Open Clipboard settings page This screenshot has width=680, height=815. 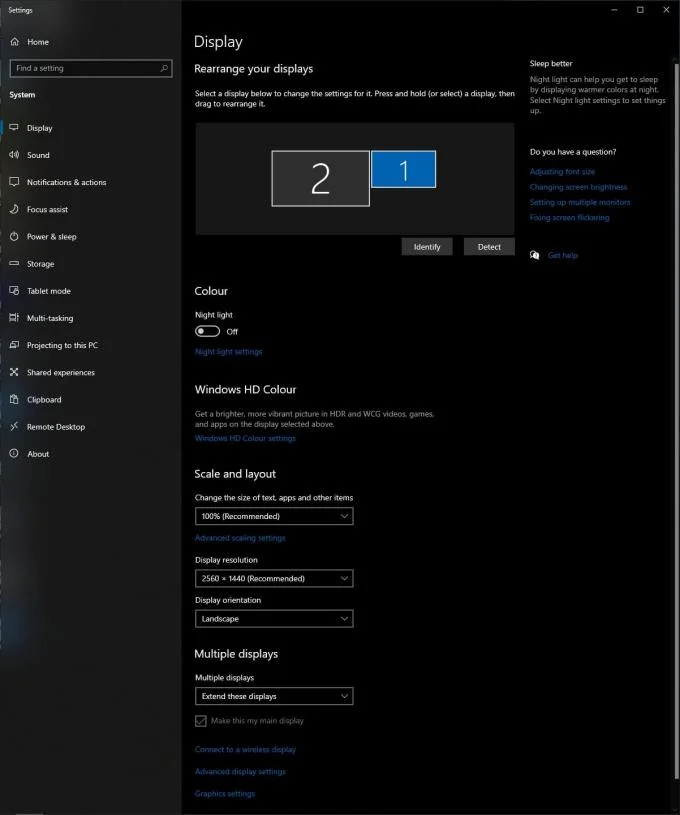click(44, 400)
